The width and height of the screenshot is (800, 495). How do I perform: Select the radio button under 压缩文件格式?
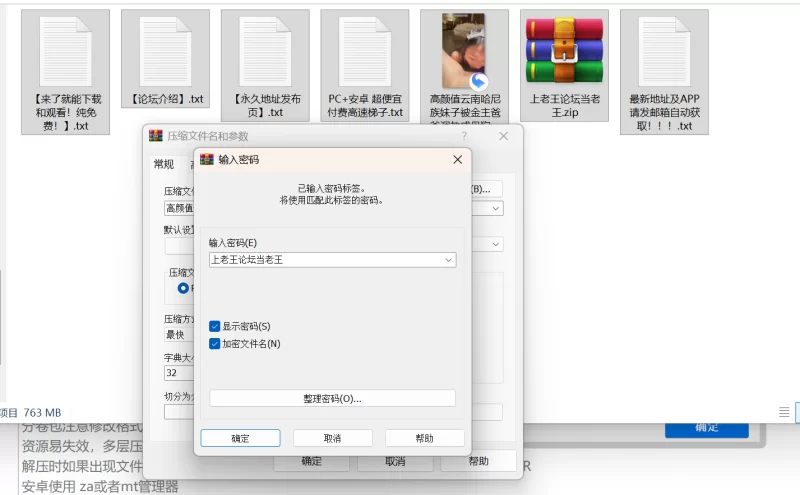pos(183,288)
